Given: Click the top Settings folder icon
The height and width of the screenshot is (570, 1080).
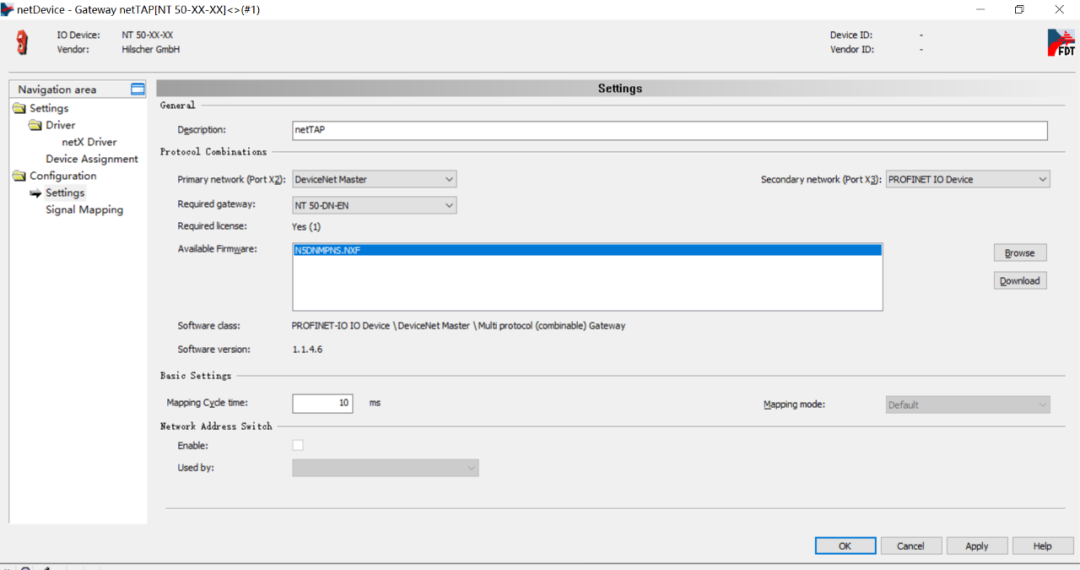Looking at the screenshot, I should (20, 108).
